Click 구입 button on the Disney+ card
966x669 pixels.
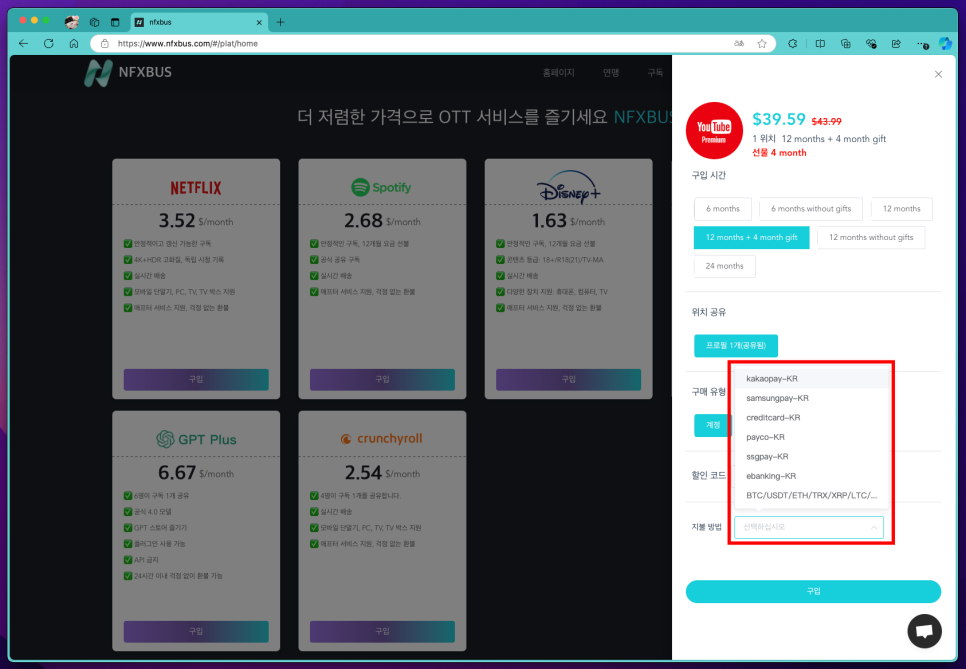568,379
